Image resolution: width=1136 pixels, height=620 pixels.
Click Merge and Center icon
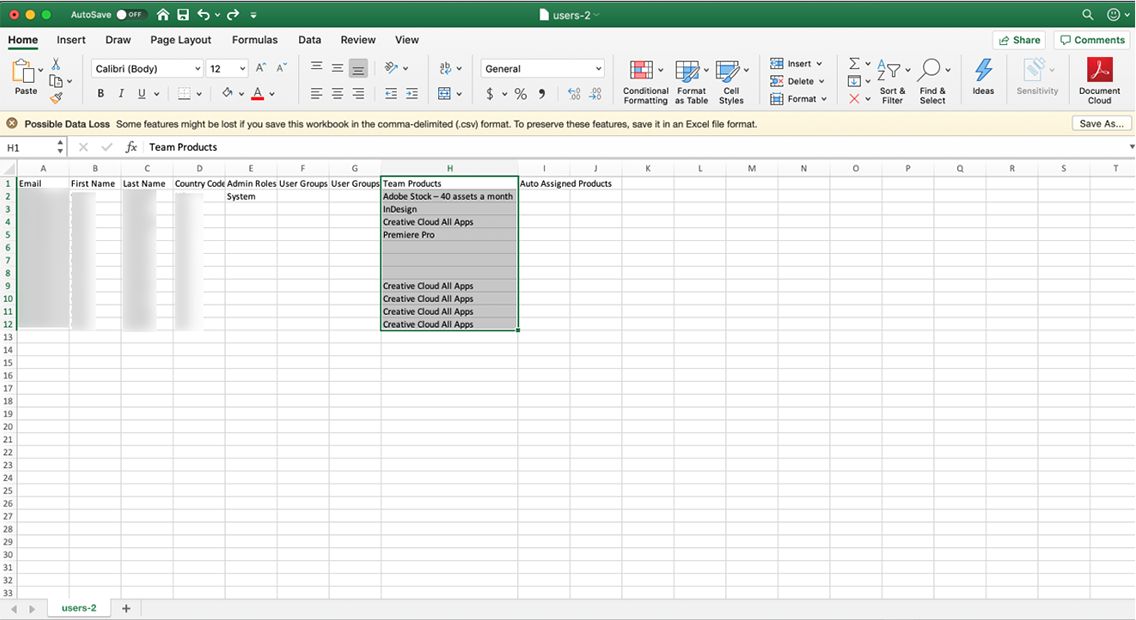(444, 93)
